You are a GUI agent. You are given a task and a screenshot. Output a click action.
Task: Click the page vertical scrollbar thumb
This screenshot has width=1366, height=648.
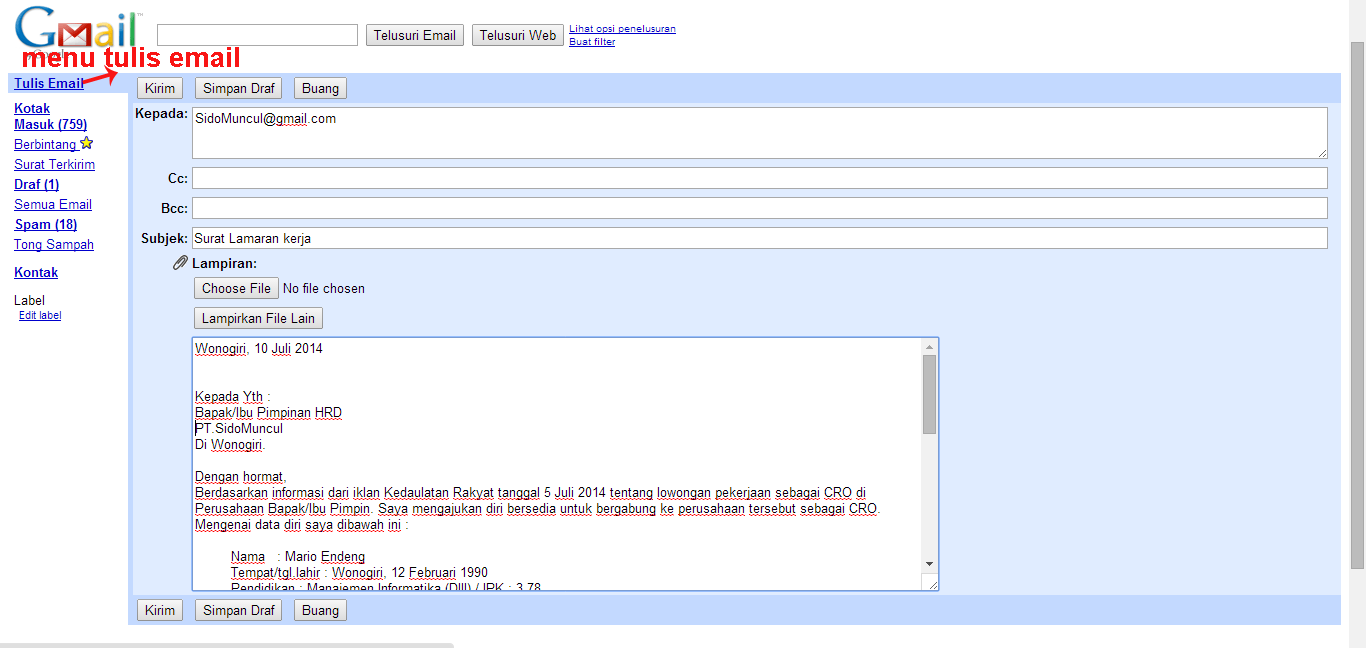point(1358,305)
